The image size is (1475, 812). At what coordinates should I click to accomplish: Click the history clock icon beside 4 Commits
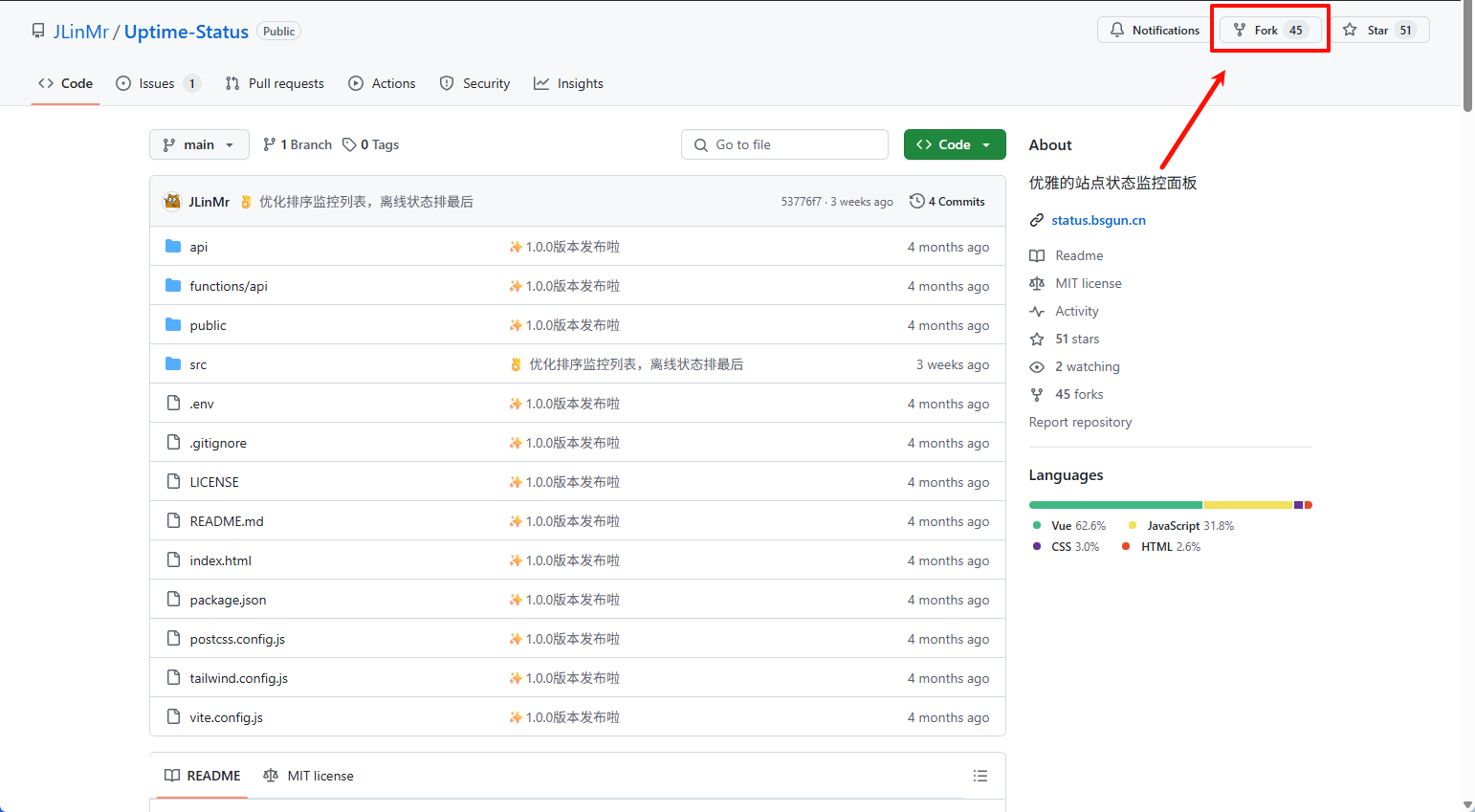[x=917, y=201]
